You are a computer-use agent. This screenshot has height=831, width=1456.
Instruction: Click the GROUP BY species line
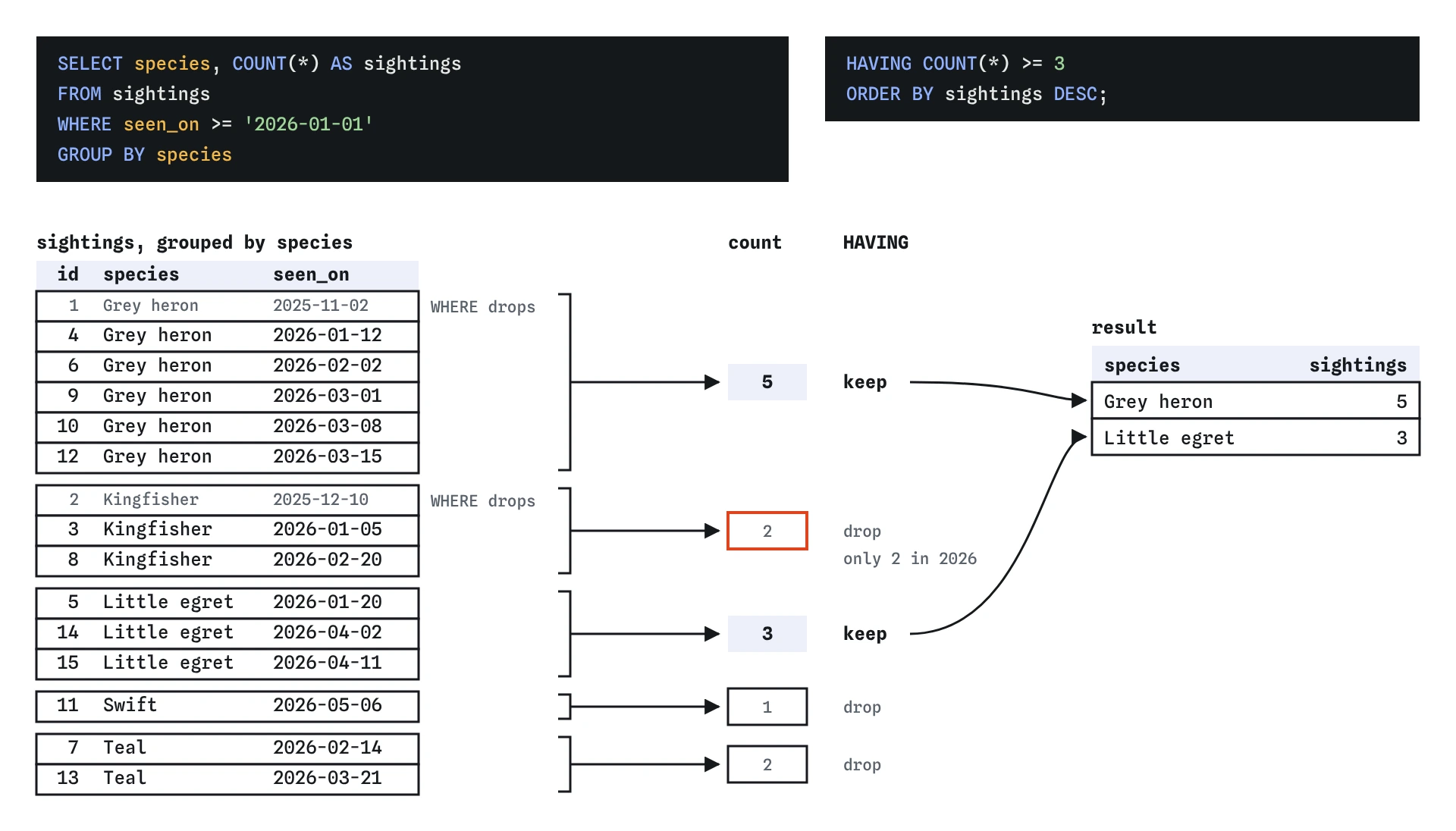(x=145, y=155)
